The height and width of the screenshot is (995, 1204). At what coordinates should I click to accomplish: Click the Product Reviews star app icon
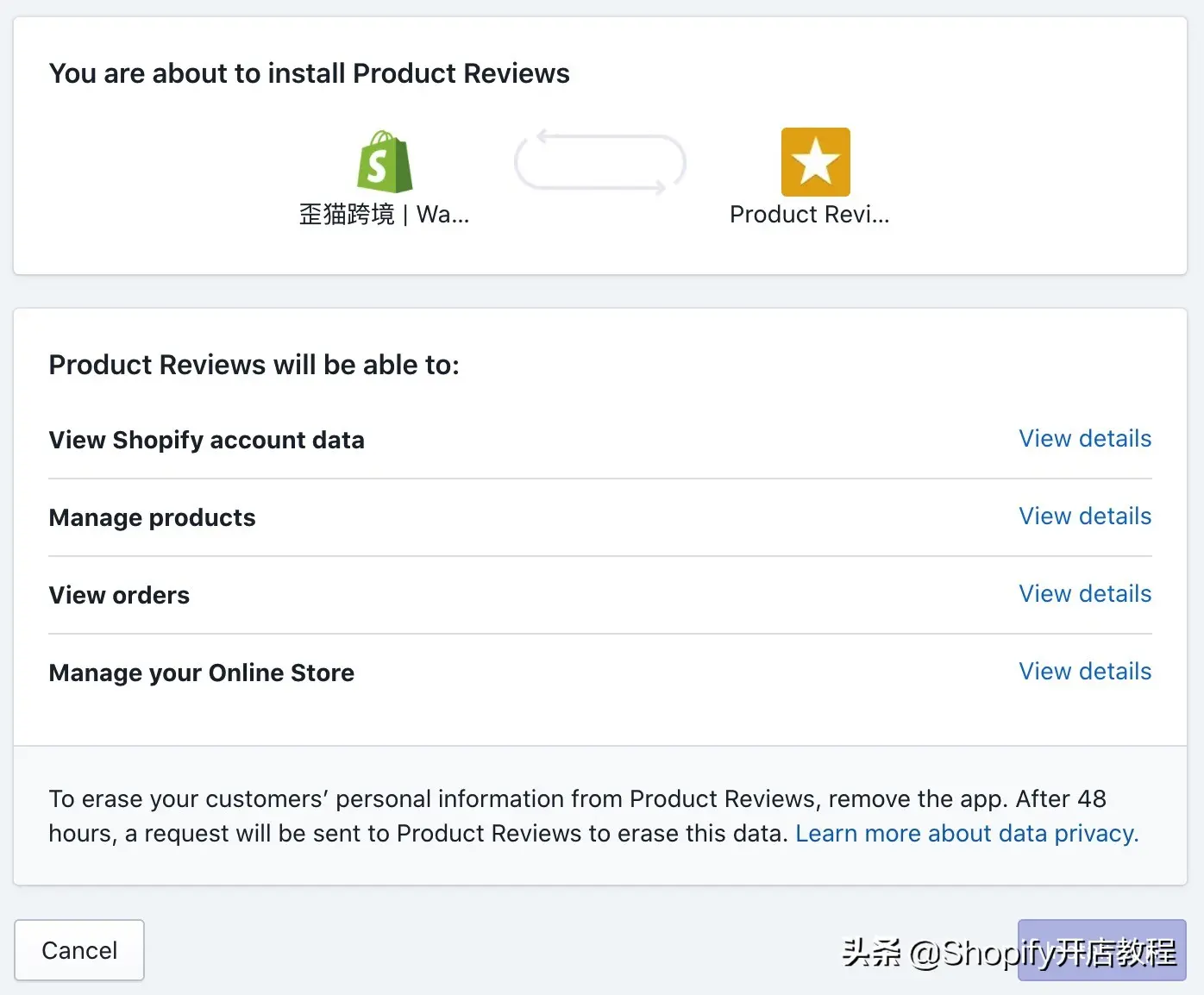tap(815, 162)
